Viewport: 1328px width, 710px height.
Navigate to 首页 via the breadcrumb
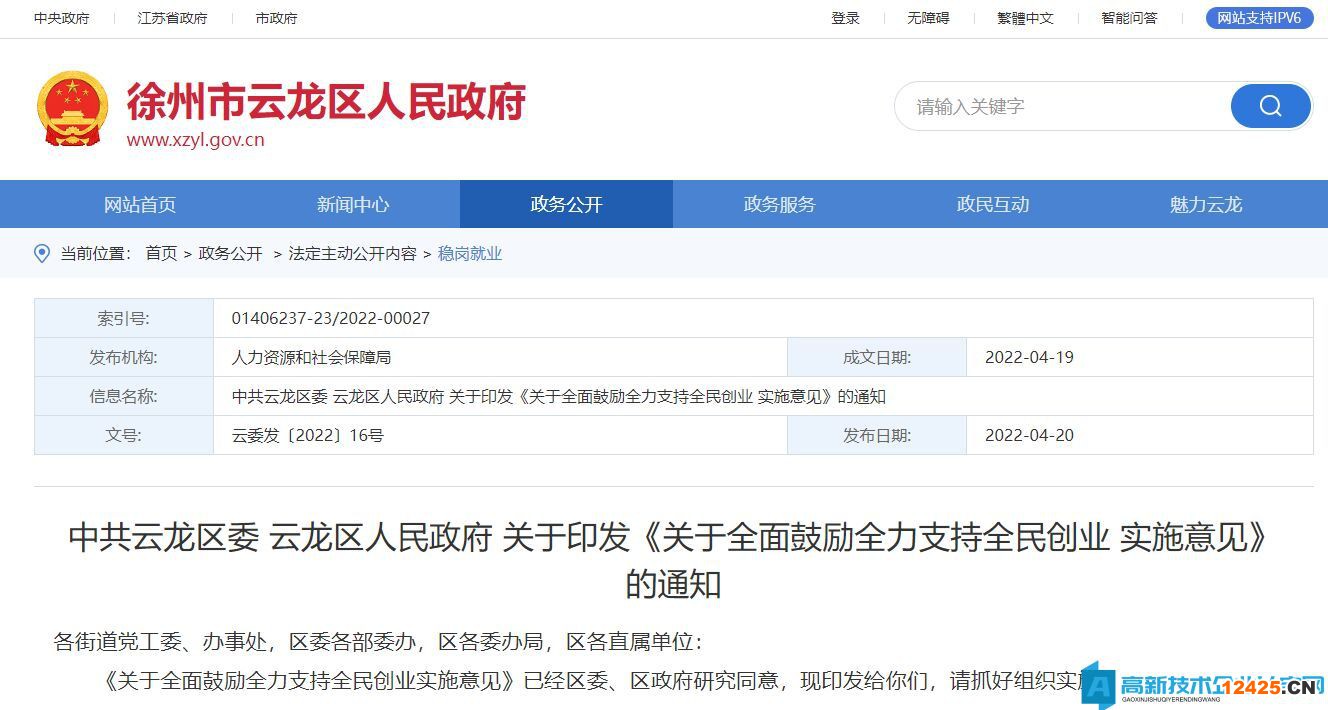(x=162, y=253)
